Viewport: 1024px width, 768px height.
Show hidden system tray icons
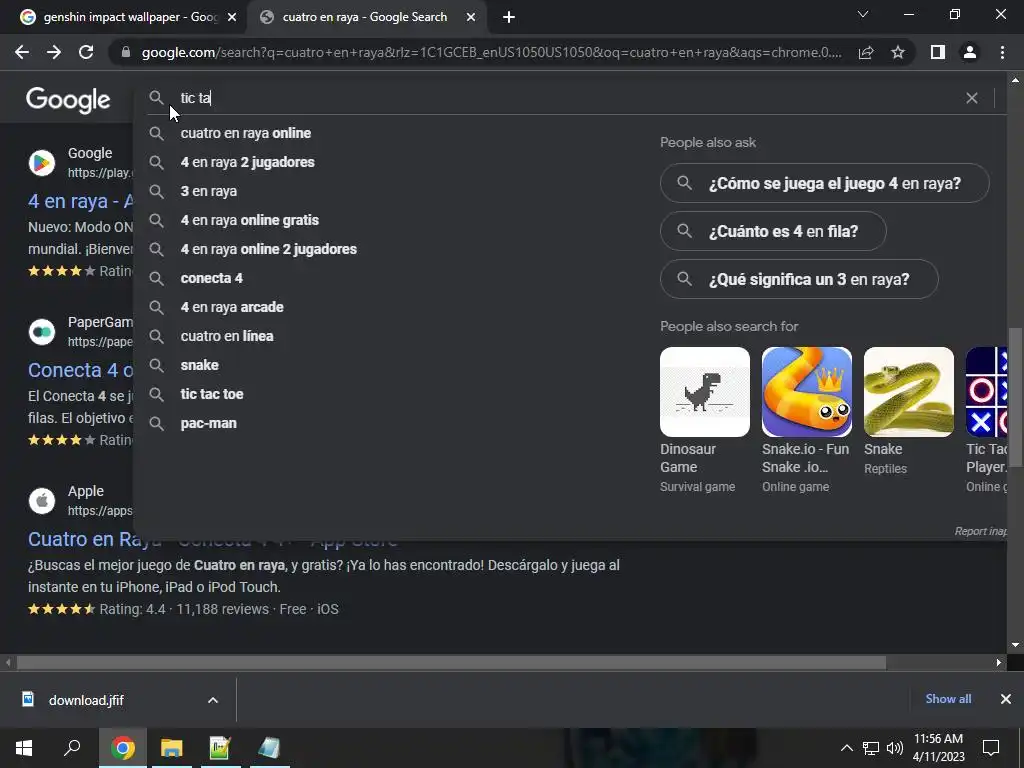pyautogui.click(x=846, y=748)
